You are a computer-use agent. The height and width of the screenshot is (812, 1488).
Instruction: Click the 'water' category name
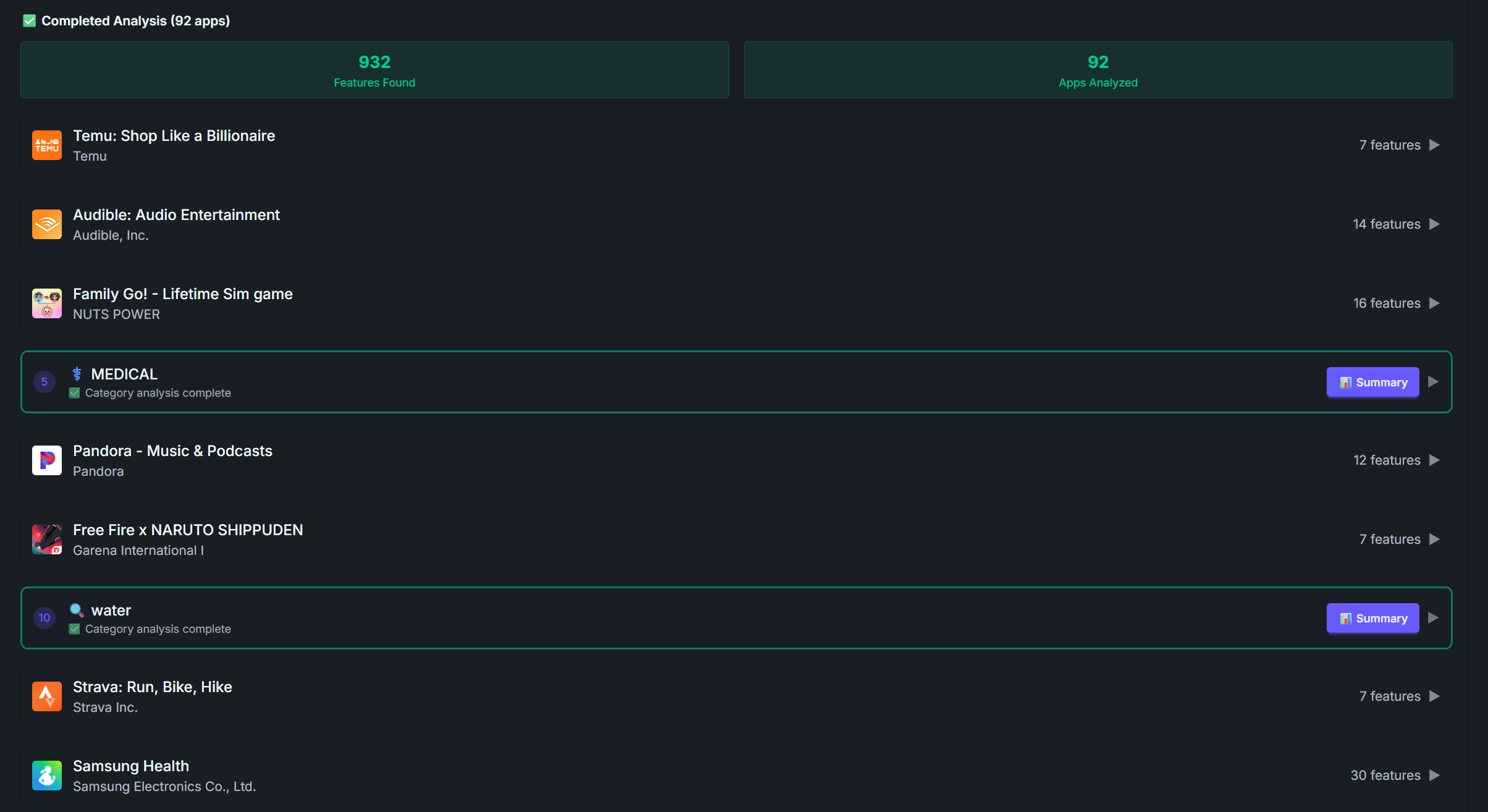[x=111, y=611]
